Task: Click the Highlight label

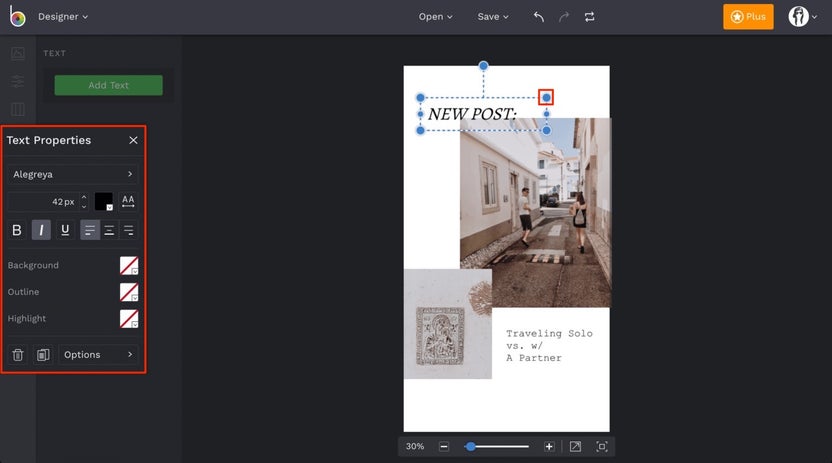Action: (27, 318)
